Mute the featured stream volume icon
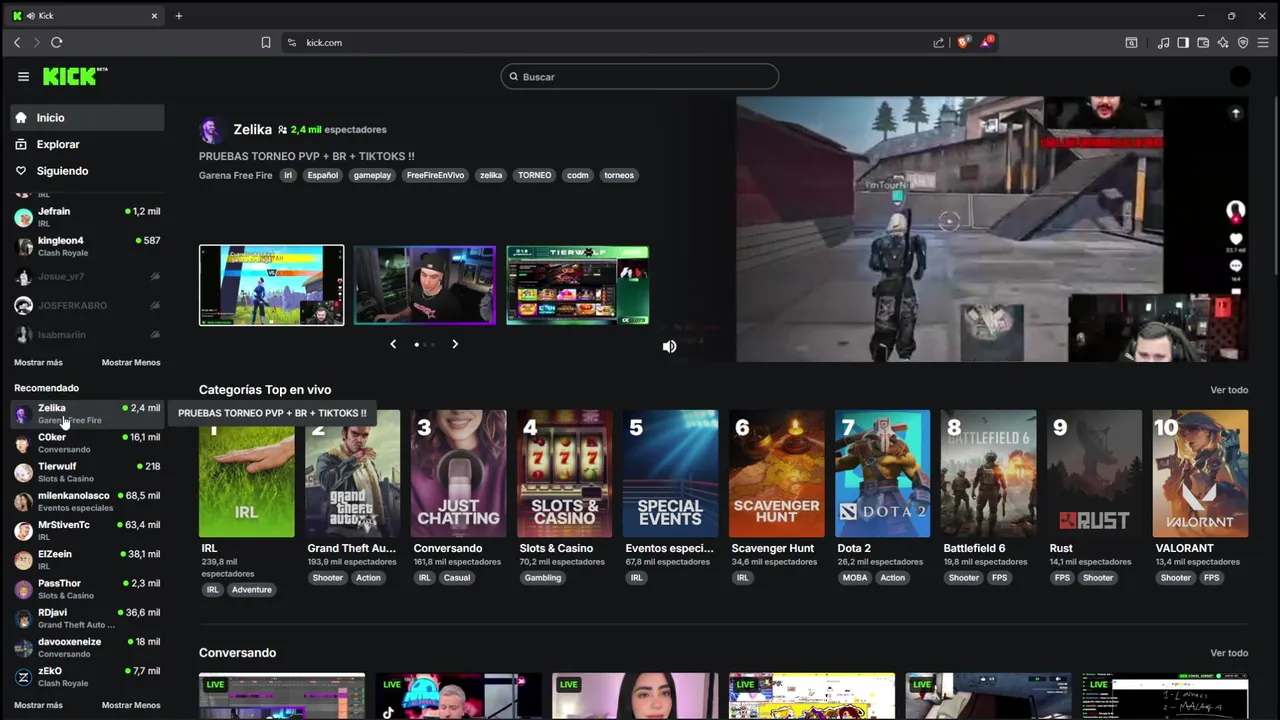 tap(670, 346)
